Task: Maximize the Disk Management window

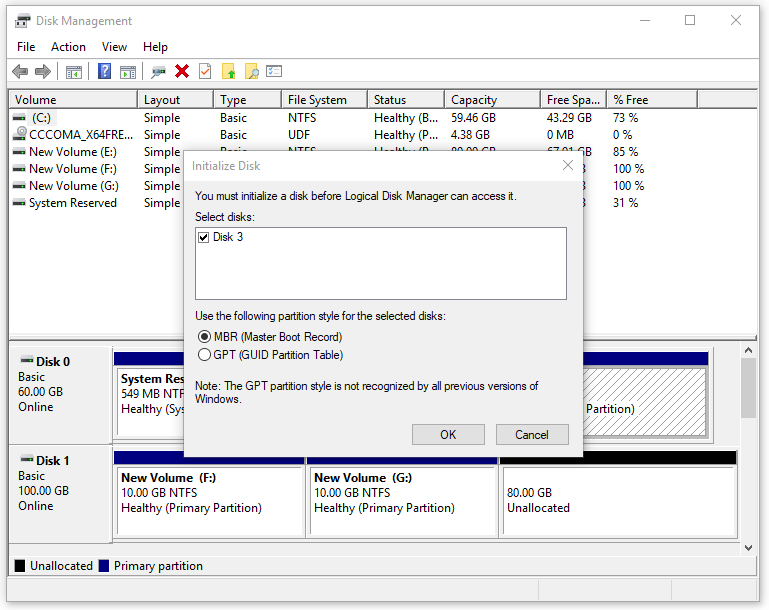Action: coord(690,20)
